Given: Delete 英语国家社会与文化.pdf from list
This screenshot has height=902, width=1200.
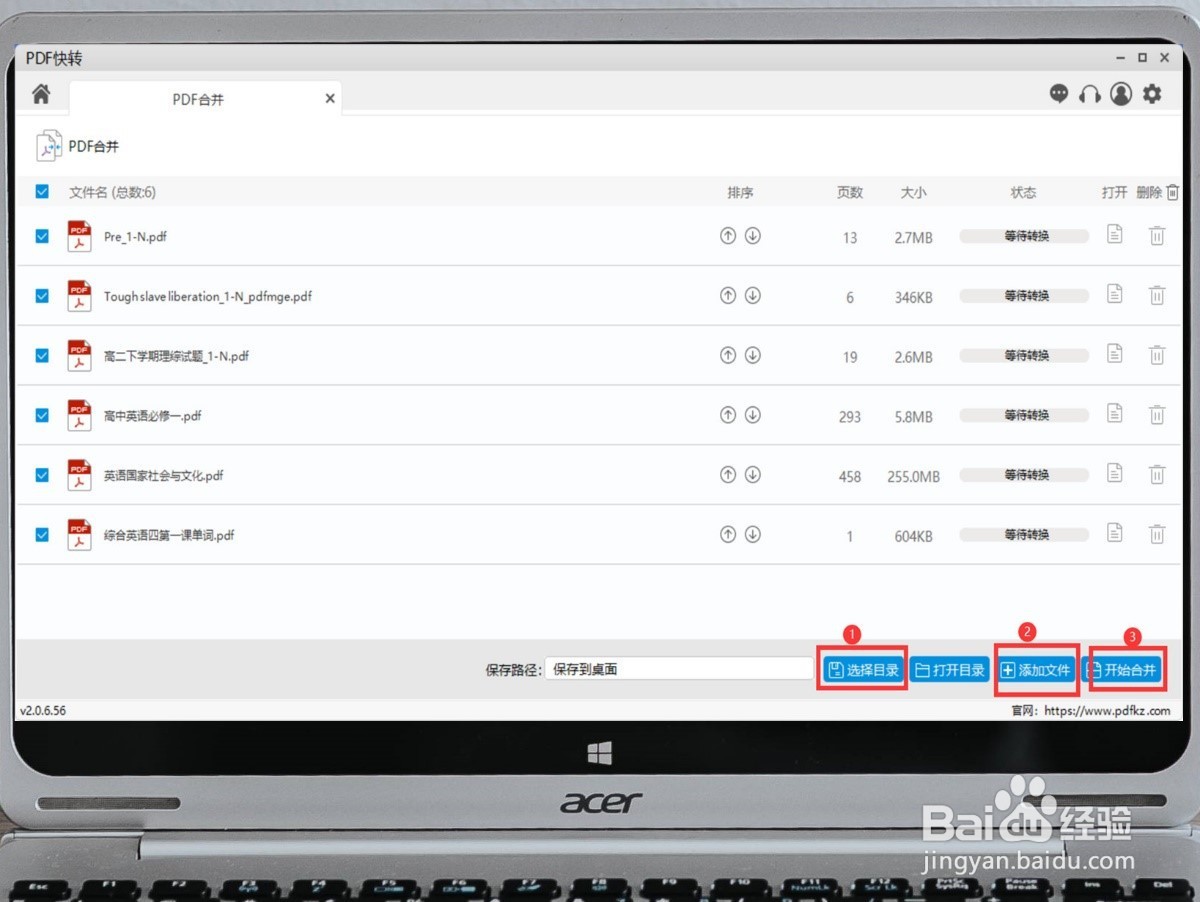Looking at the screenshot, I should click(x=1157, y=475).
